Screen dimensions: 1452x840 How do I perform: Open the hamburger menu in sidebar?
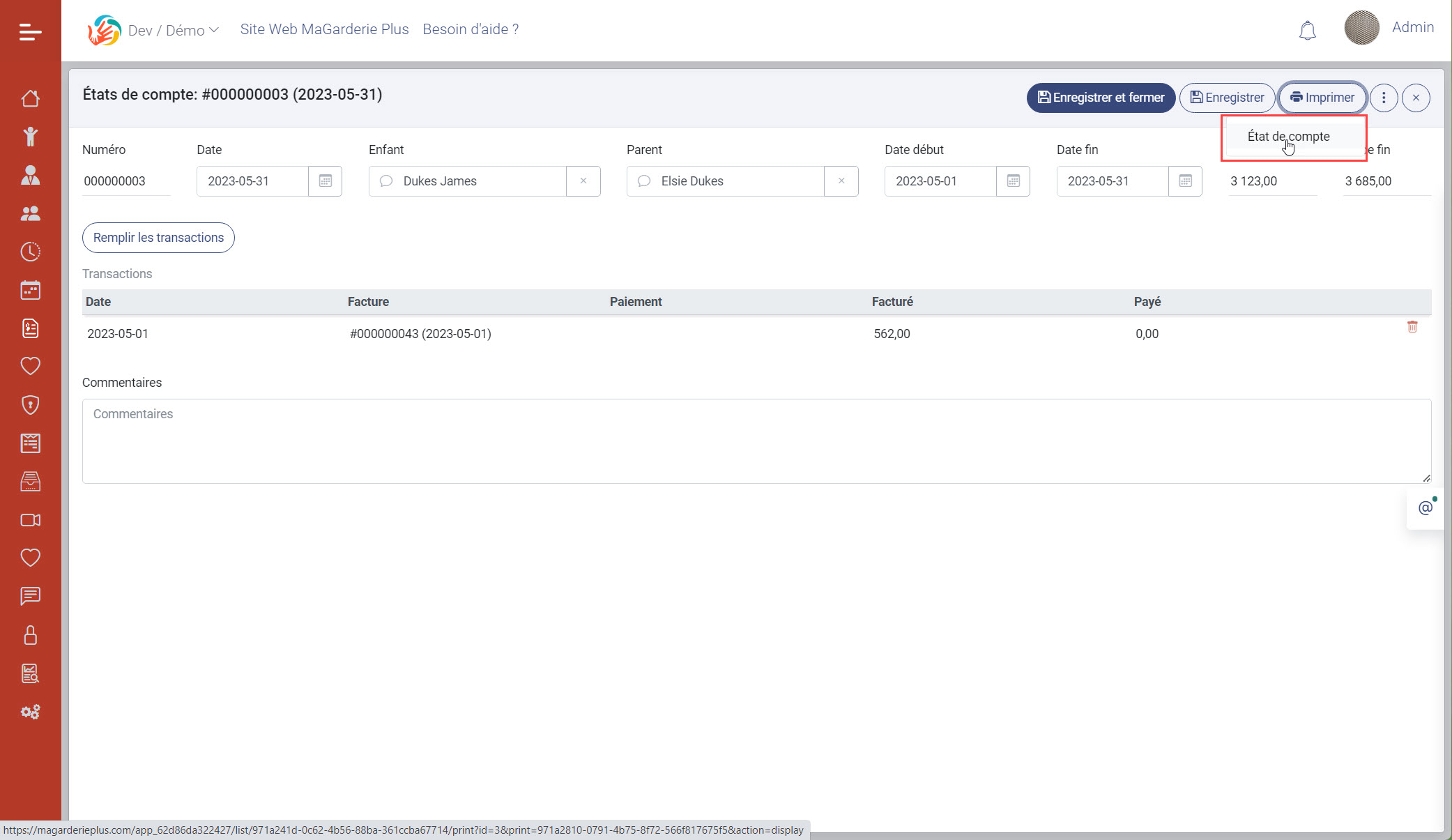pyautogui.click(x=30, y=31)
